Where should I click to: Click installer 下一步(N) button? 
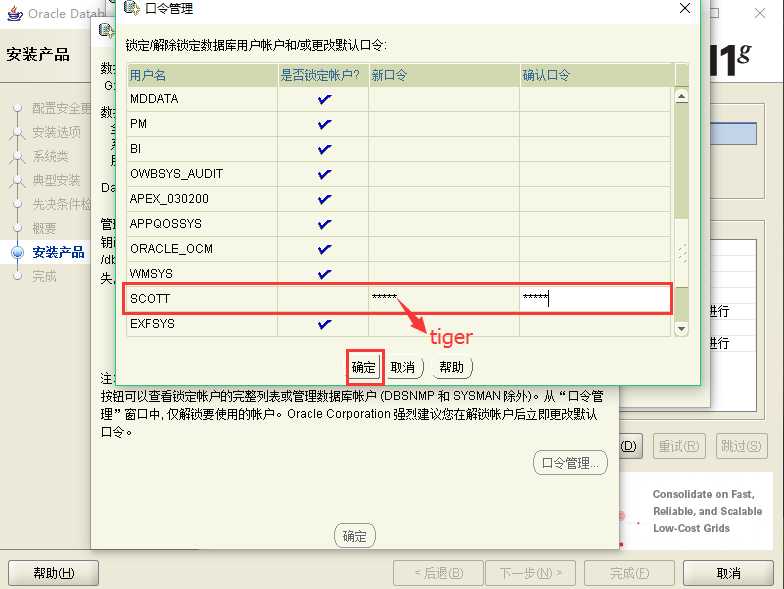[530, 573]
